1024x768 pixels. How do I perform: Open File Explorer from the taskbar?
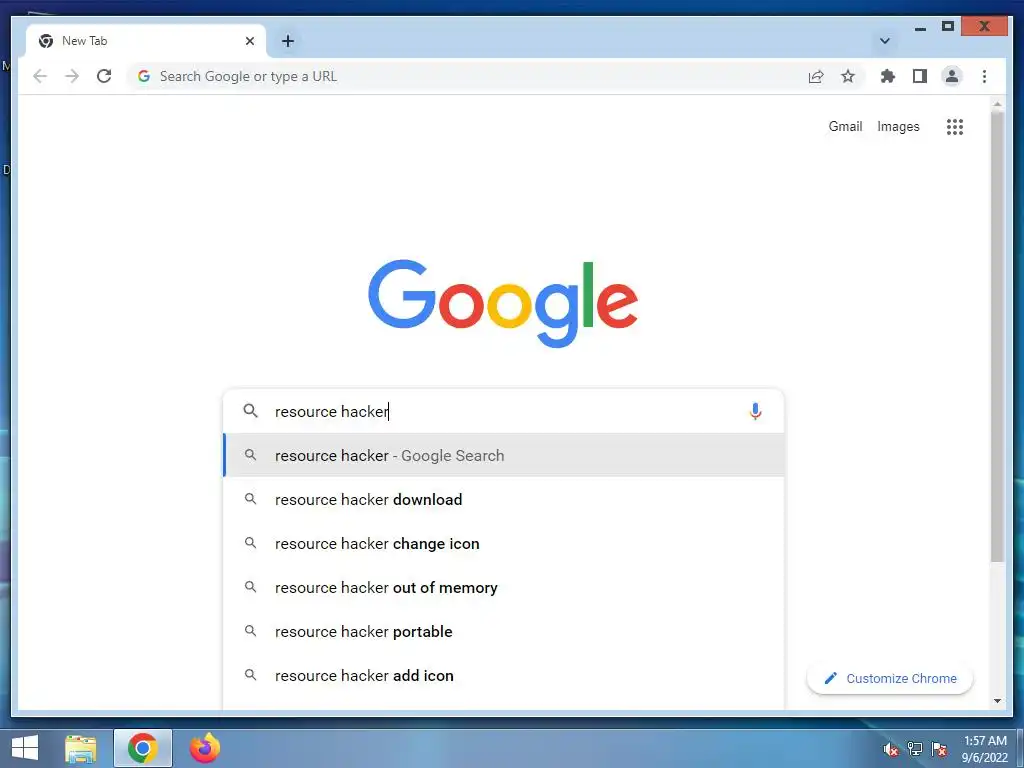81,748
